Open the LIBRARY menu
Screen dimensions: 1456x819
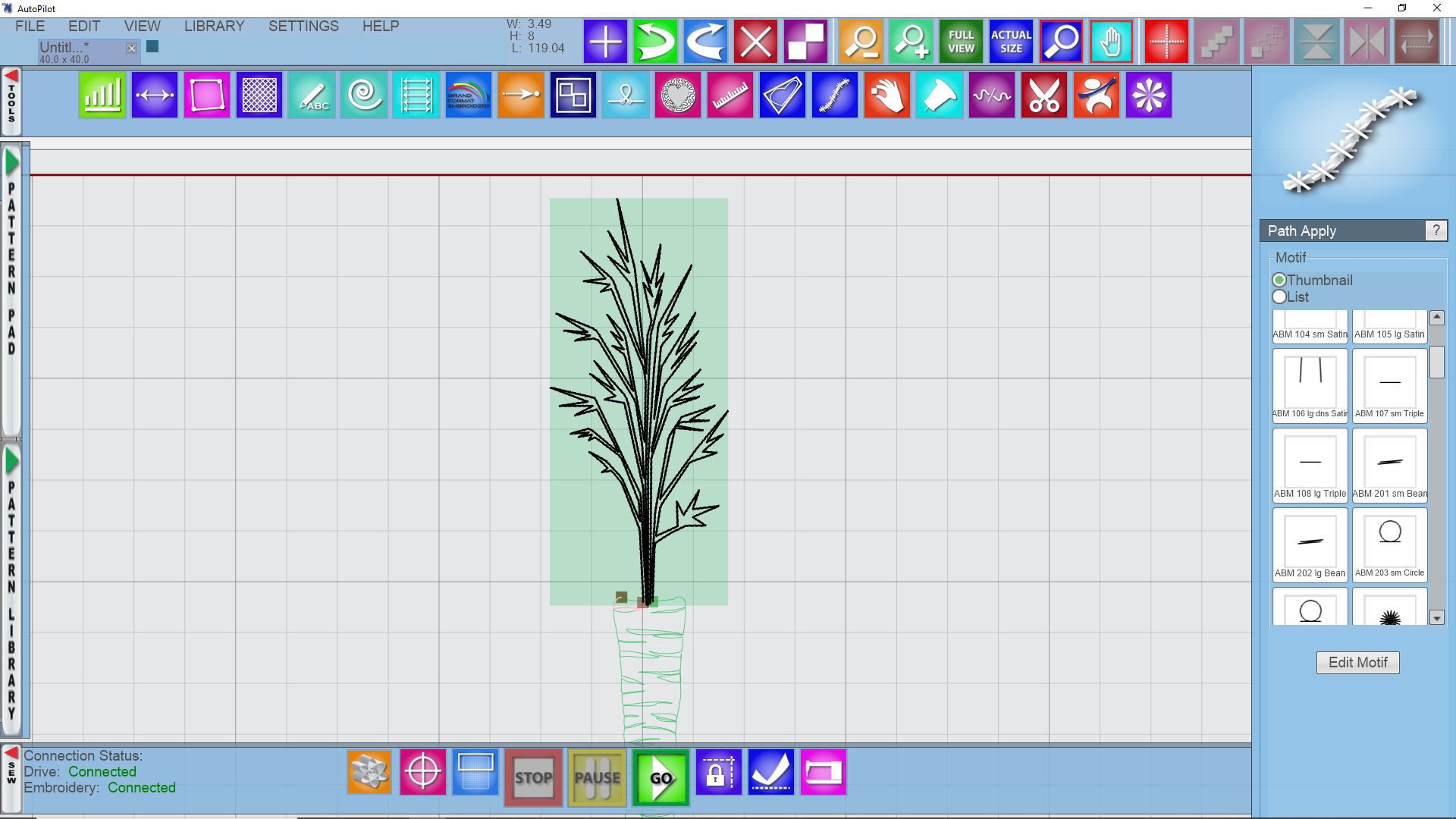[214, 26]
